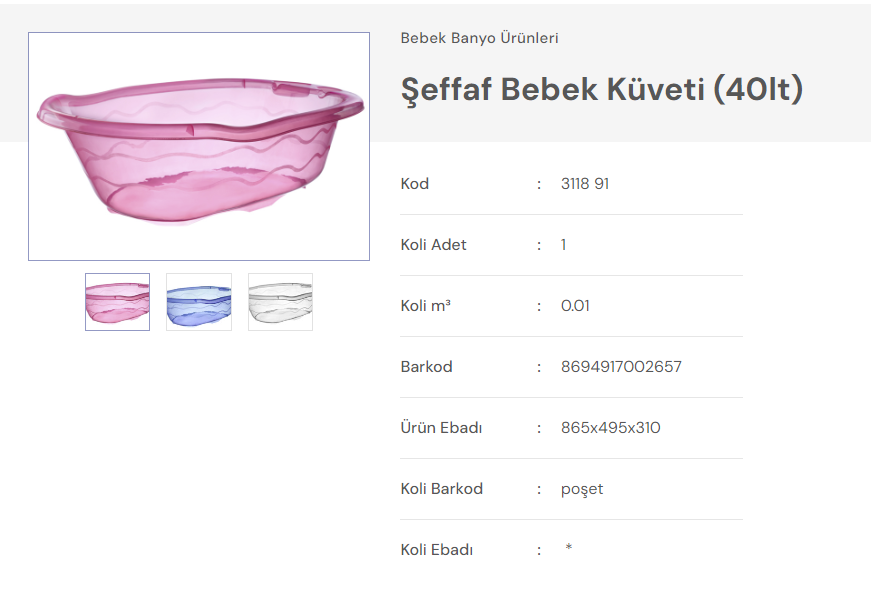Click the Barkod label
The image size is (871, 592).
pyautogui.click(x=427, y=367)
